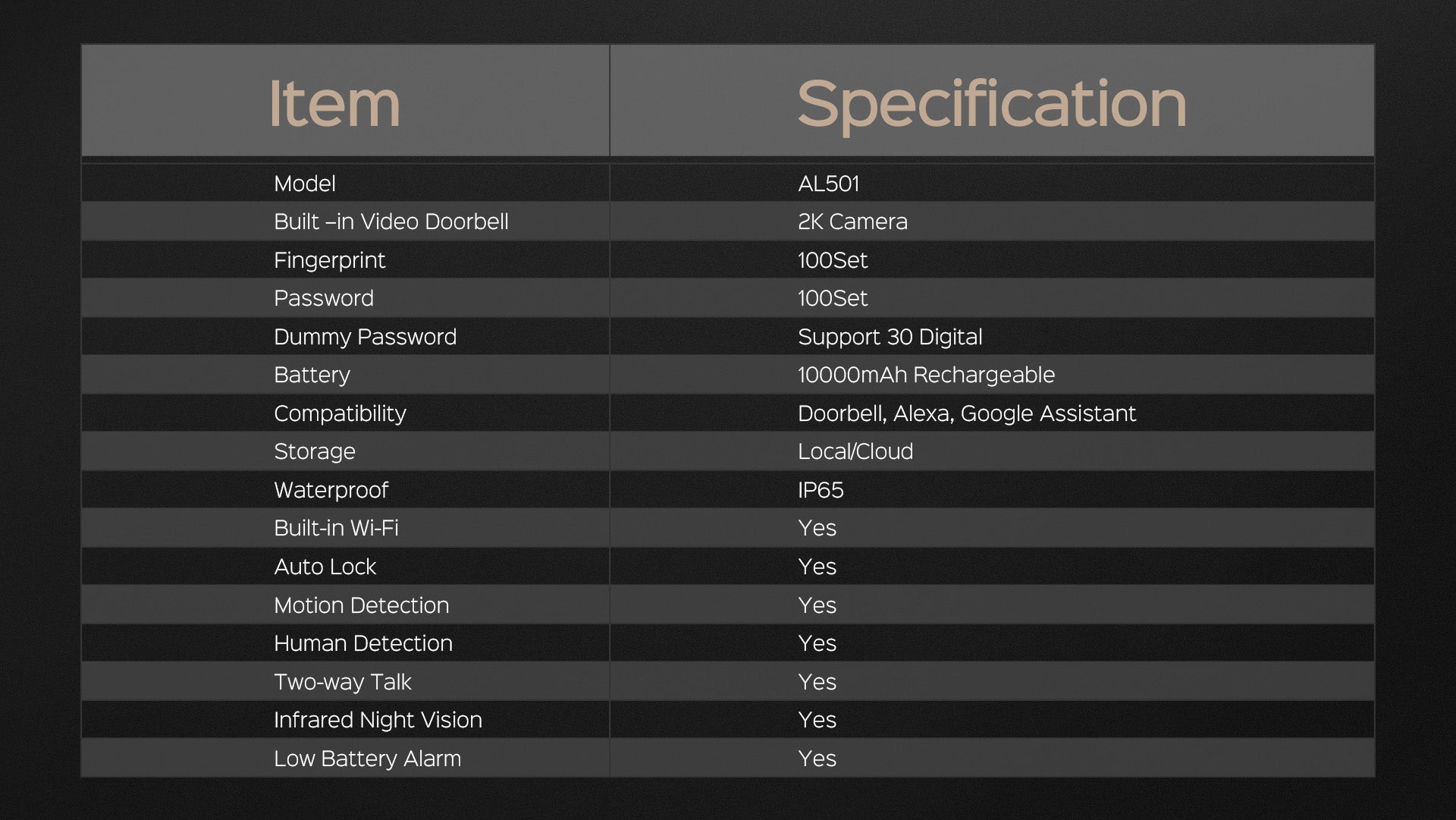Select 10000mAh Rechargeable value
Viewport: 1456px width, 820px height.
coord(926,375)
